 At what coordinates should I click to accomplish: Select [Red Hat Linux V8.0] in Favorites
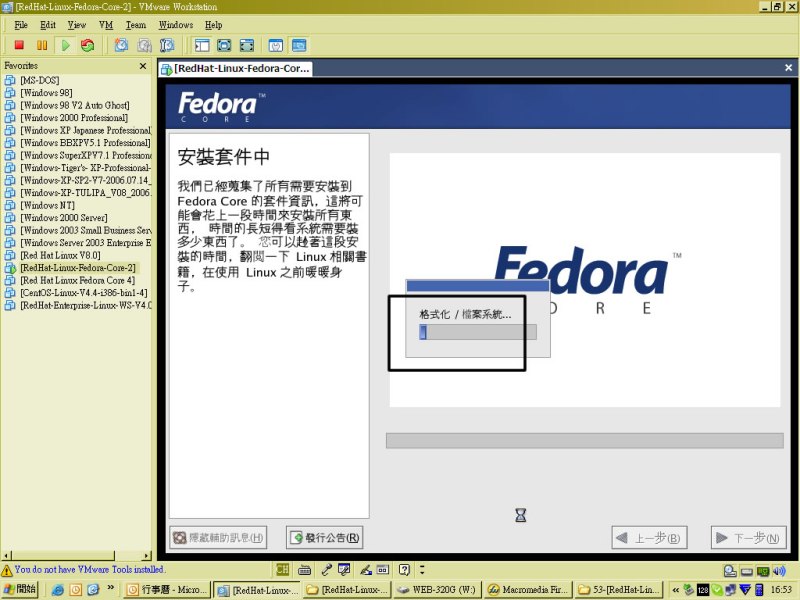click(60, 256)
